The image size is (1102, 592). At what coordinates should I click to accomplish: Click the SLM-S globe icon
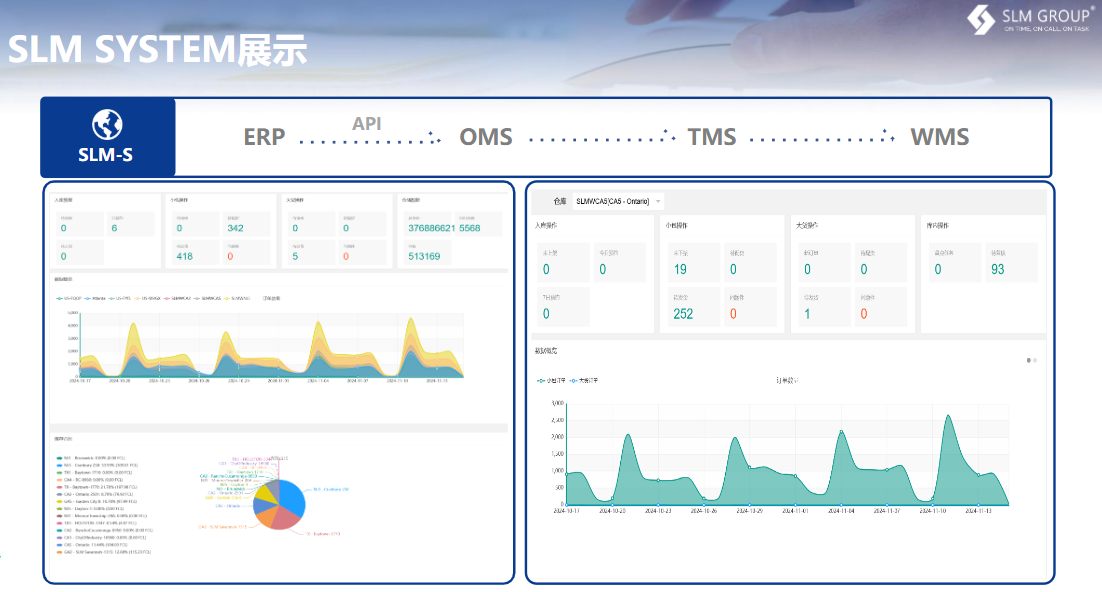(108, 125)
